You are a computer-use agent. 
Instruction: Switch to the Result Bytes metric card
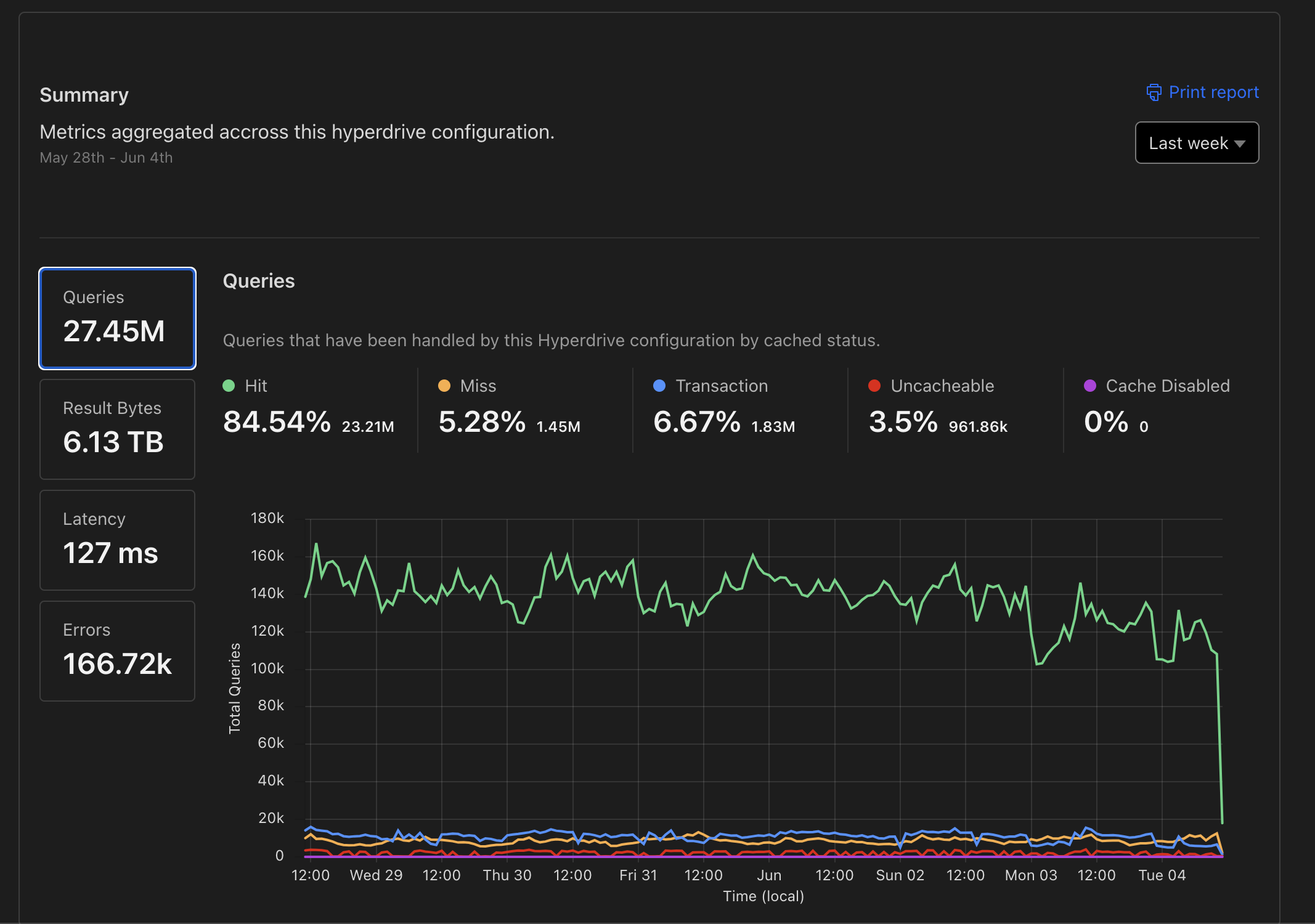117,429
